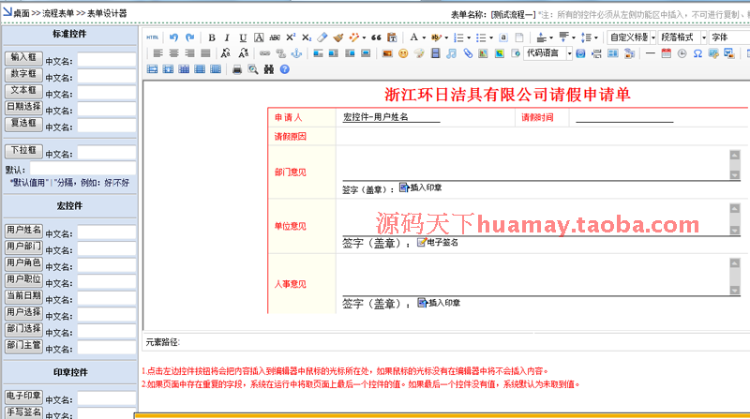The height and width of the screenshot is (419, 750).
Task: Print the form with printer icon
Action: pyautogui.click(x=237, y=69)
